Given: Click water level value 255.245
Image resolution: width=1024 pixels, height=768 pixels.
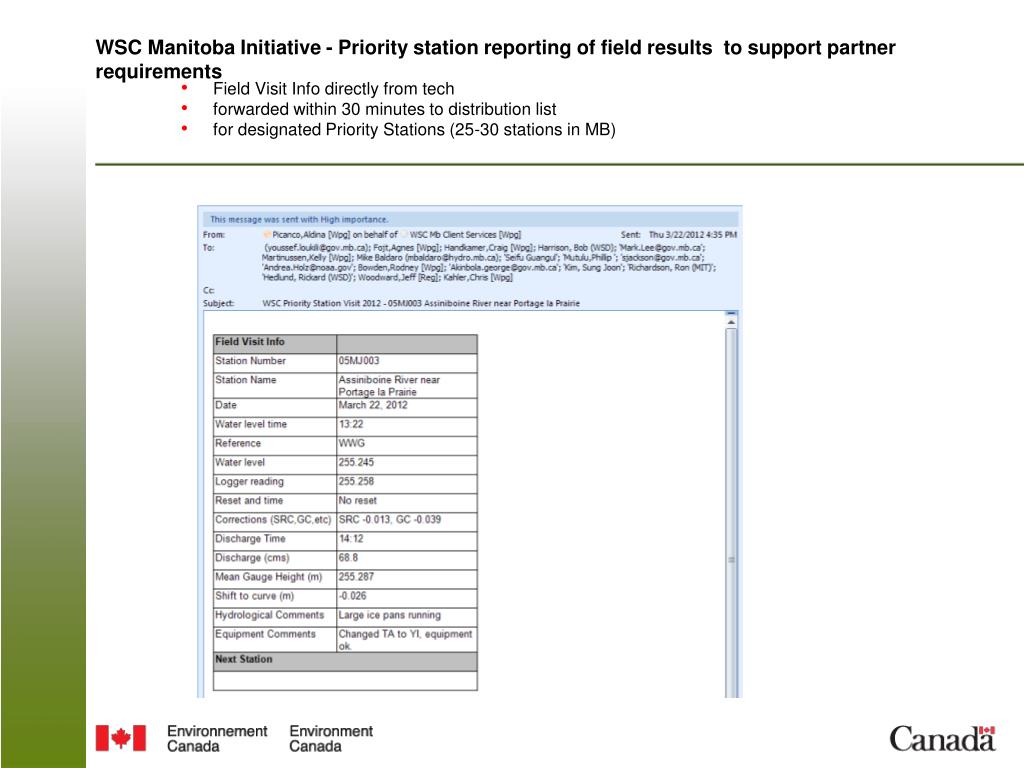Looking at the screenshot, I should coord(407,463).
